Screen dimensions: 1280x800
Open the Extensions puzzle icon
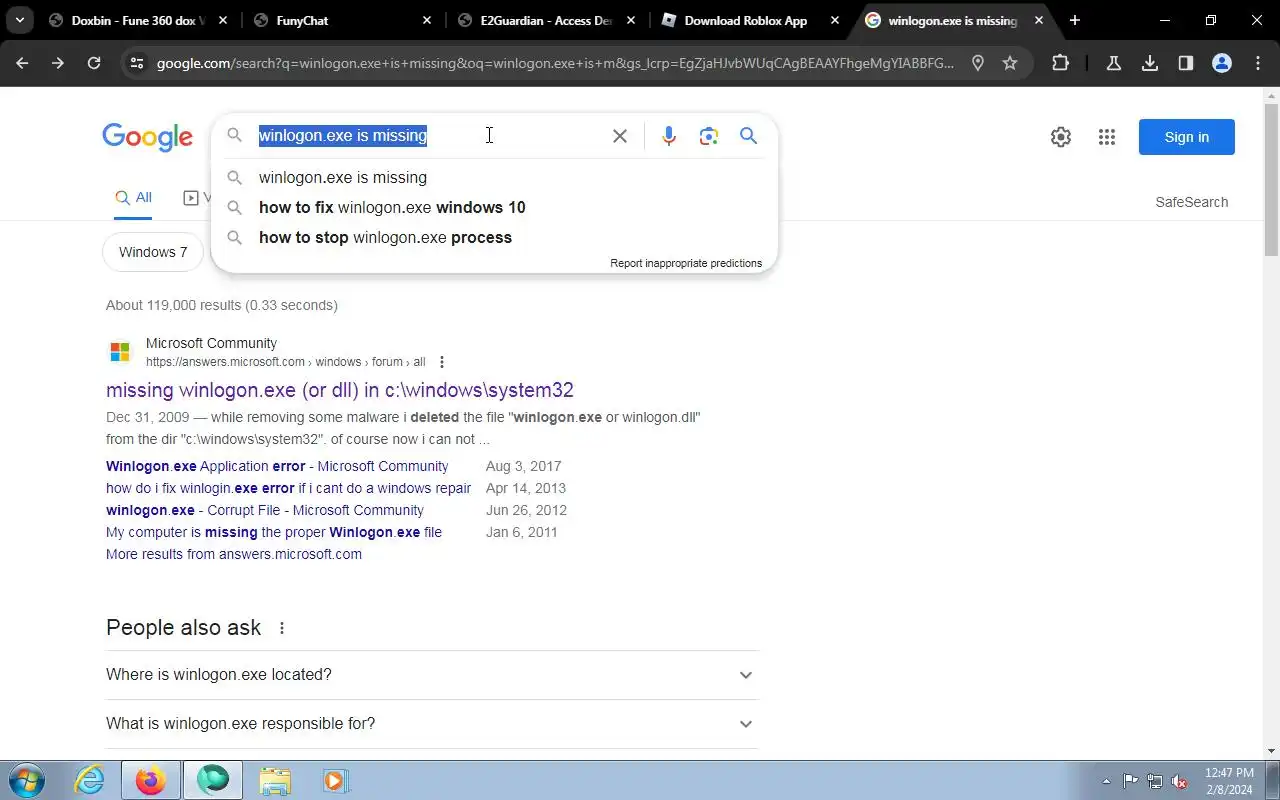click(x=1061, y=63)
